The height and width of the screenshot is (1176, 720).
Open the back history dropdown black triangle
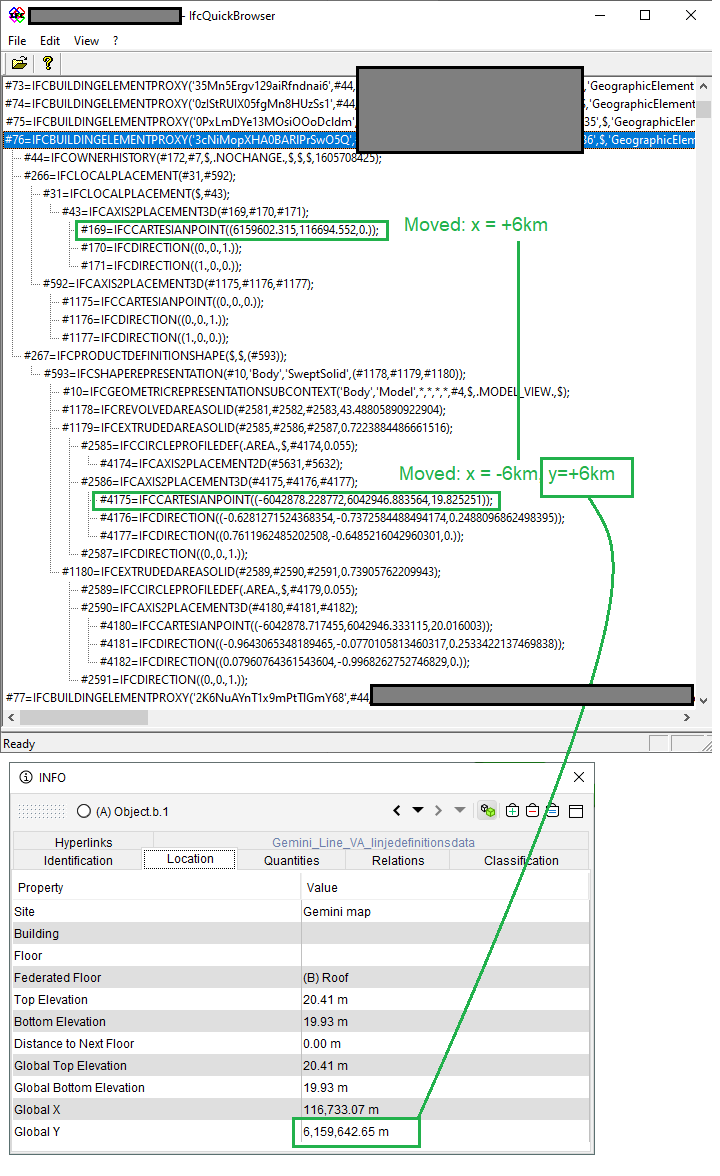tap(418, 810)
